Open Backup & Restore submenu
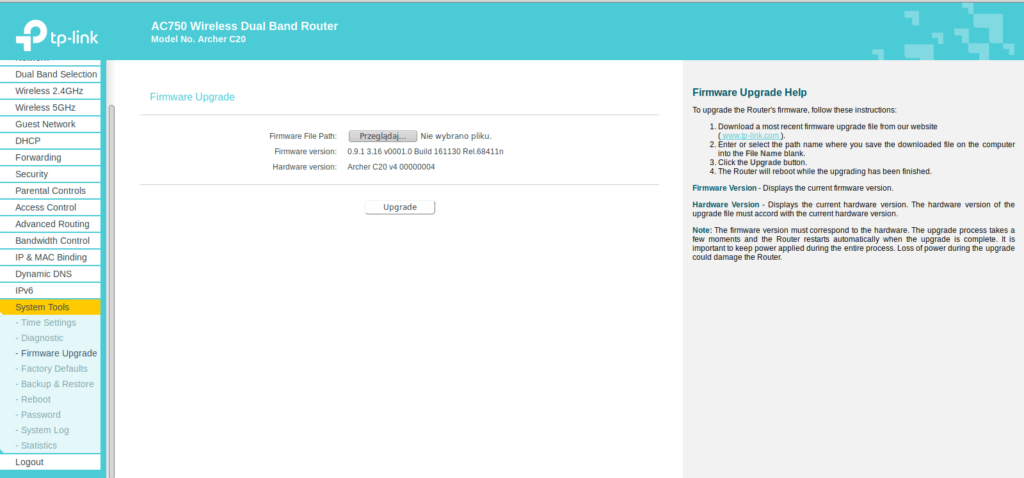The image size is (1024, 478). tap(57, 384)
